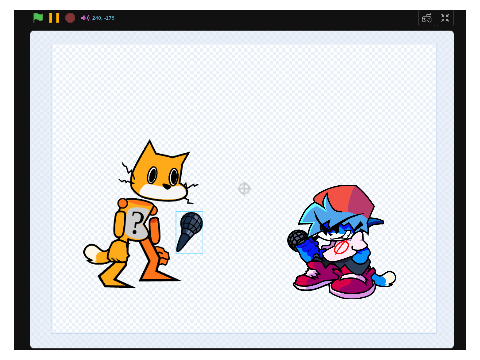Click the mouse coordinates readout in the toolbar
The image size is (480, 360).
pyautogui.click(x=103, y=18)
